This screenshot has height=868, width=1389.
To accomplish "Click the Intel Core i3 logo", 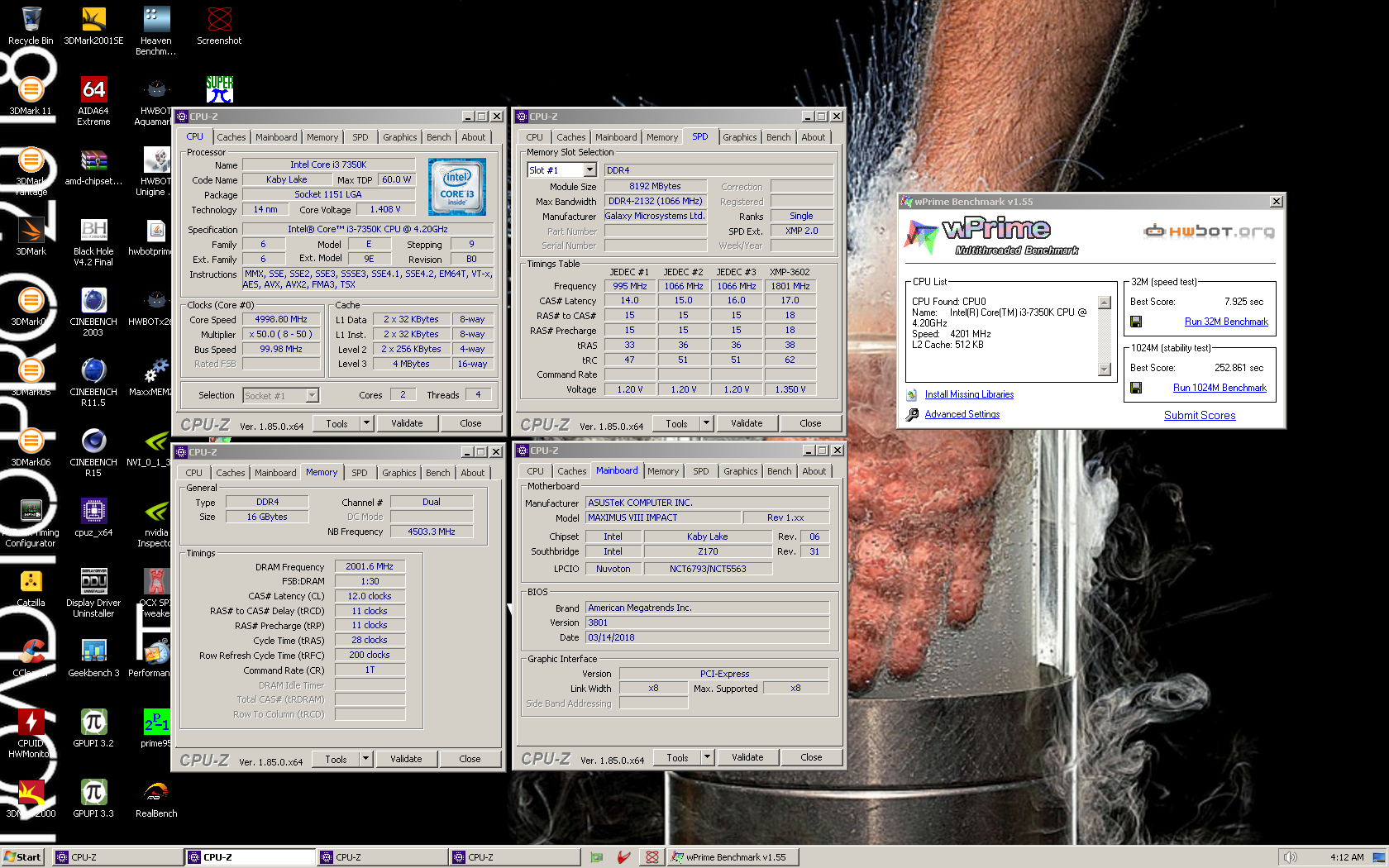I will (457, 188).
